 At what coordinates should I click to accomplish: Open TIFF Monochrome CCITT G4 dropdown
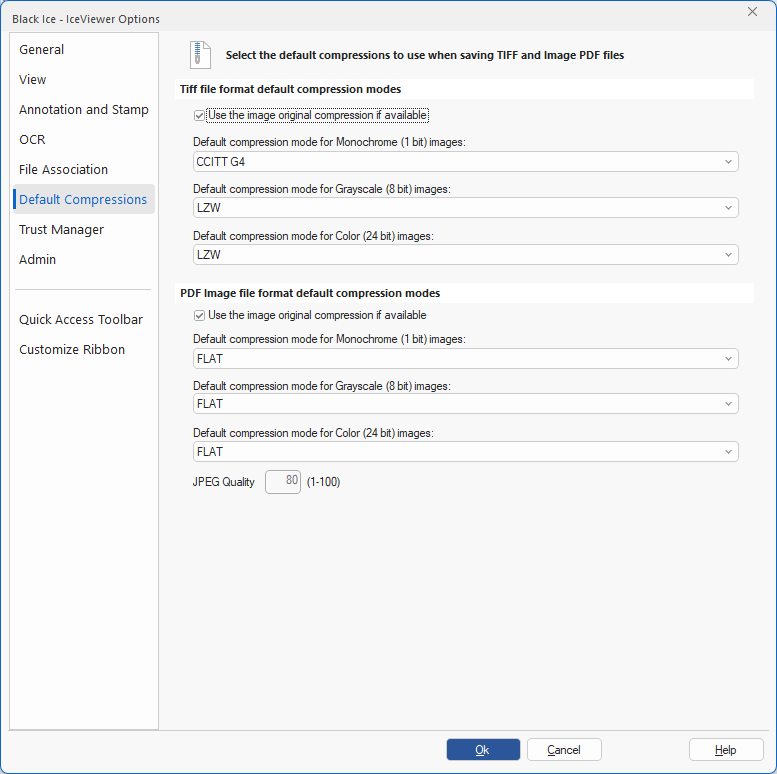pyautogui.click(x=465, y=162)
